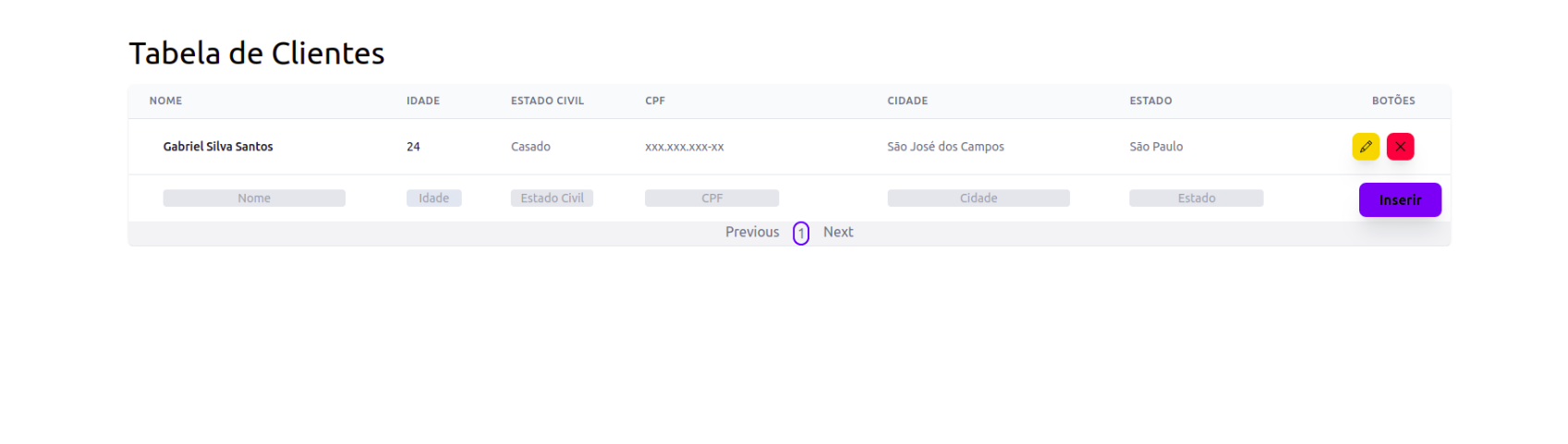Click the yellow pencil edit icon
The image size is (1568, 444).
coord(1365,147)
